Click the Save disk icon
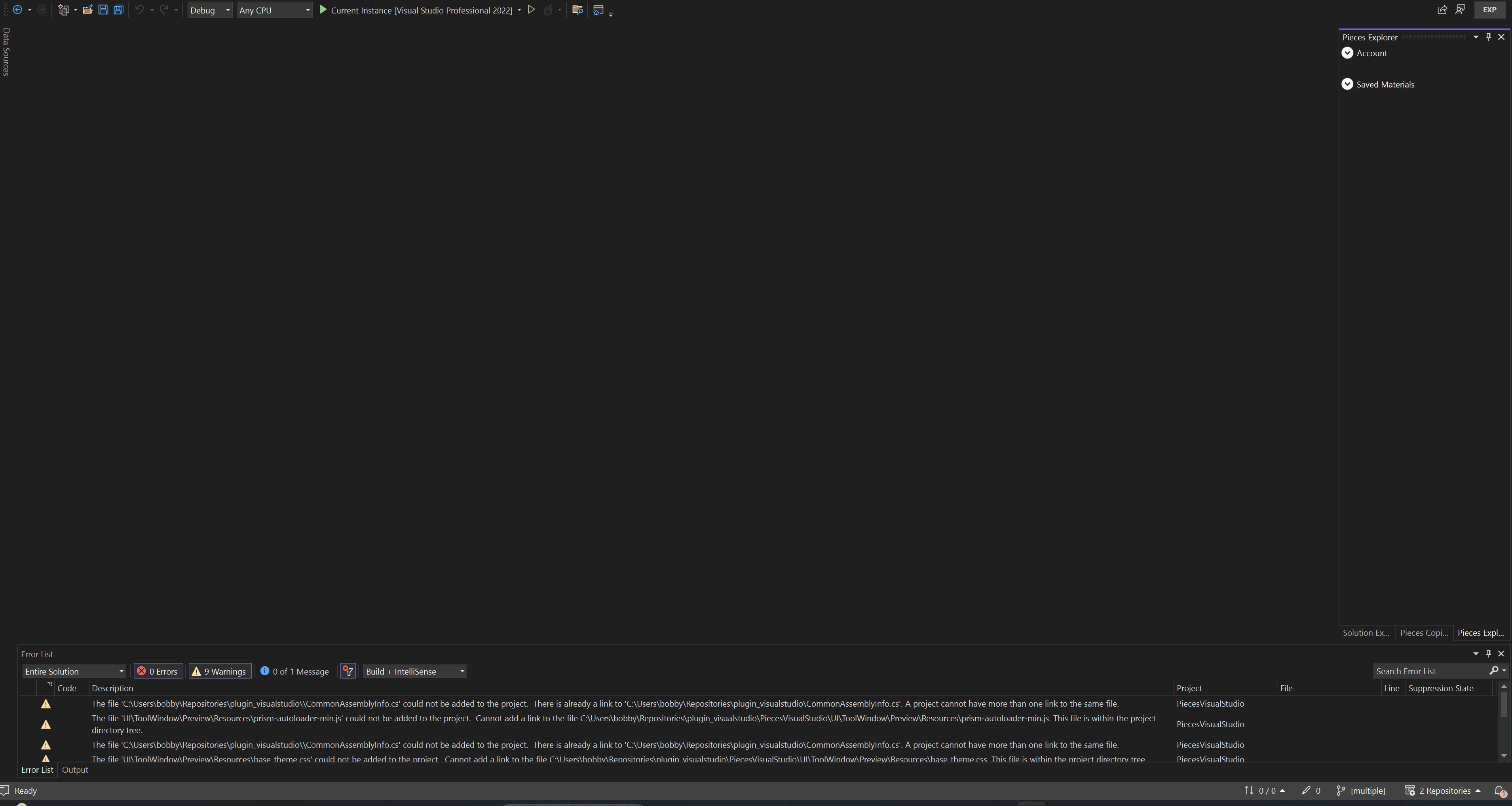This screenshot has width=1512, height=806. [103, 10]
